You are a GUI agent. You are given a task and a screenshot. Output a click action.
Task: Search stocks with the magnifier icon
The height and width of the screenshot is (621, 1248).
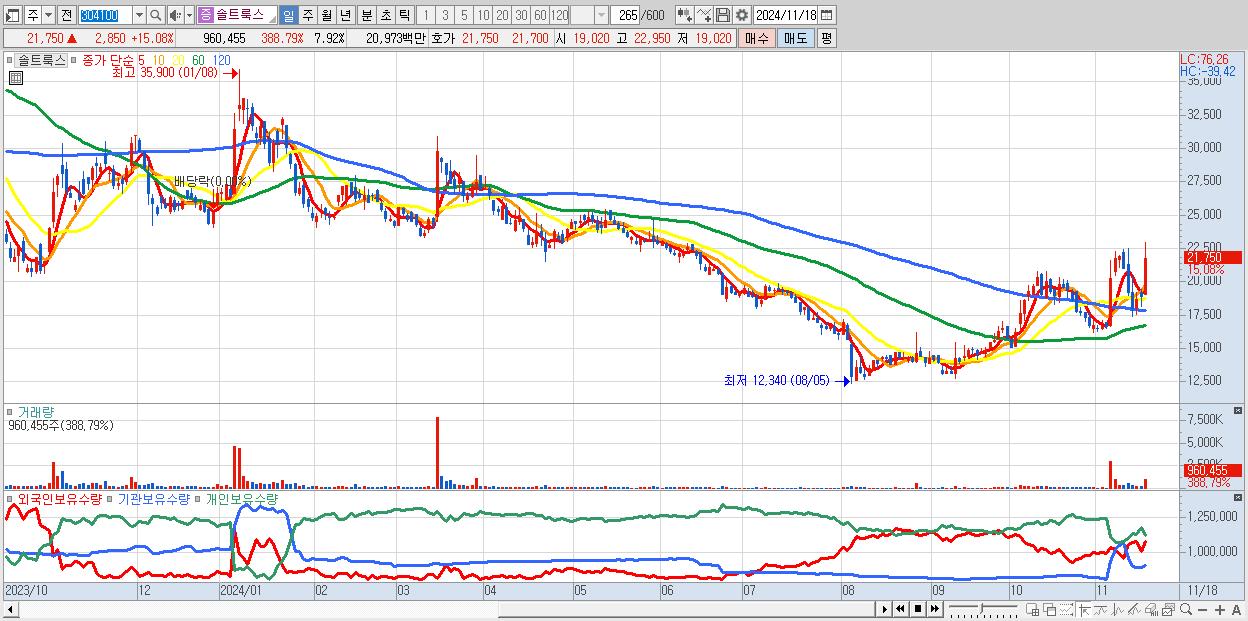coord(155,15)
